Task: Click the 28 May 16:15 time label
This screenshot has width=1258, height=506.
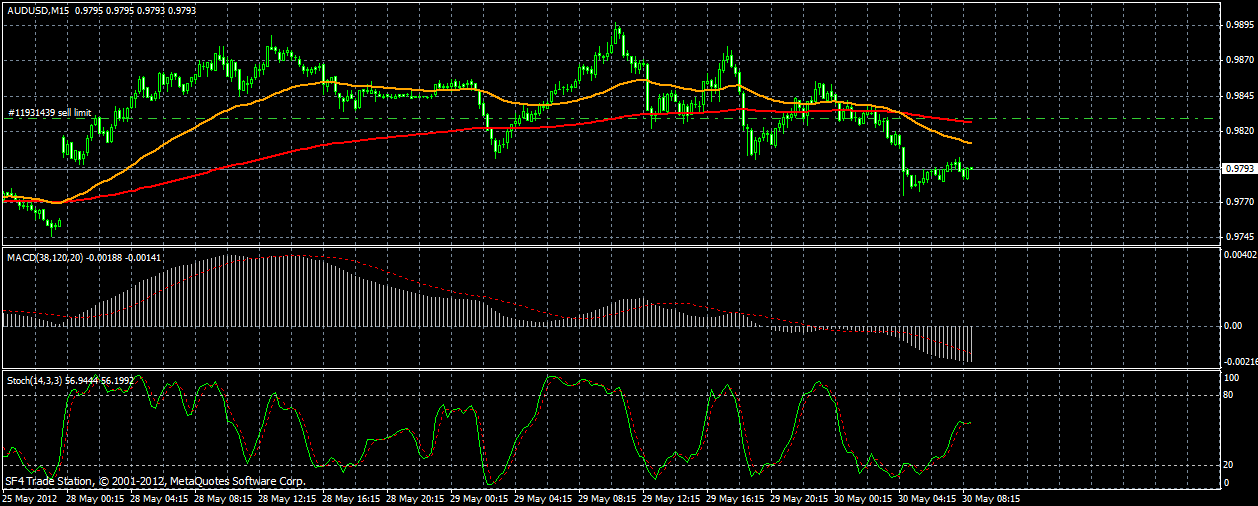Action: [349, 497]
